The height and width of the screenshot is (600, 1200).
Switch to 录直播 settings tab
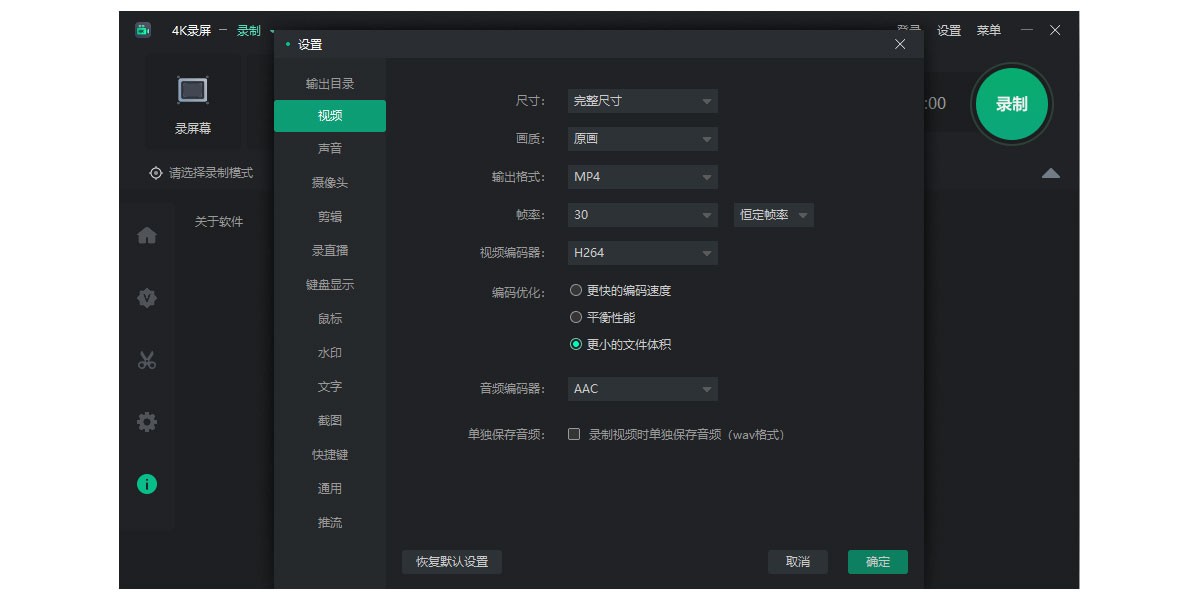(x=330, y=251)
